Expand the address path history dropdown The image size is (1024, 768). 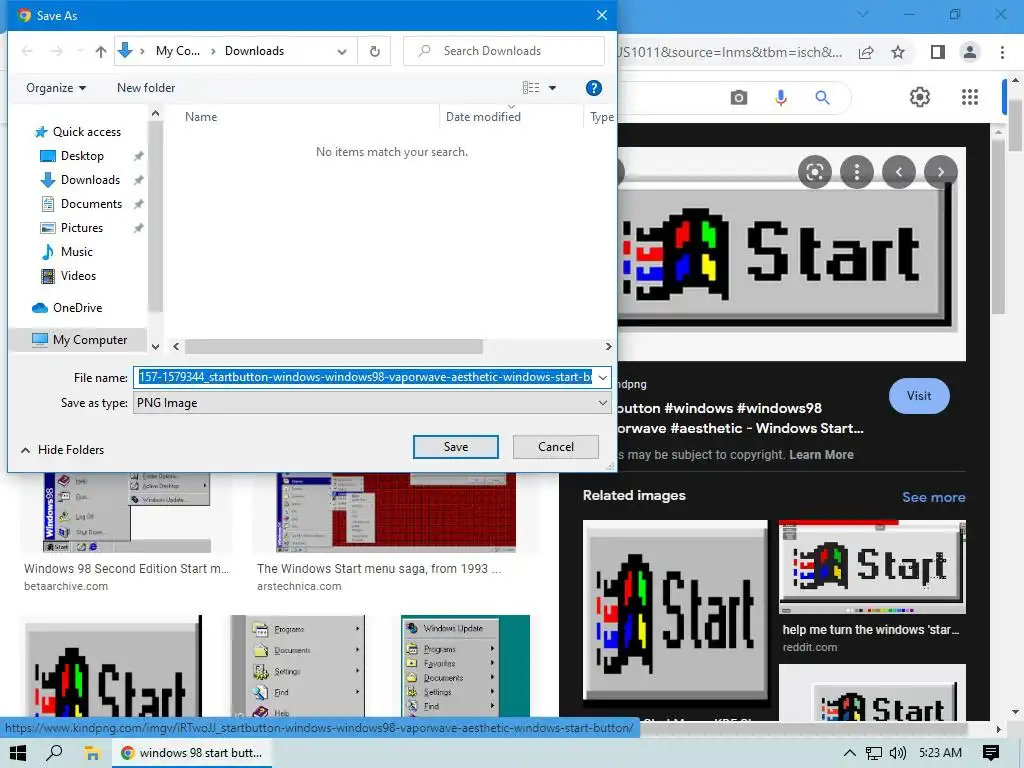pyautogui.click(x=342, y=52)
